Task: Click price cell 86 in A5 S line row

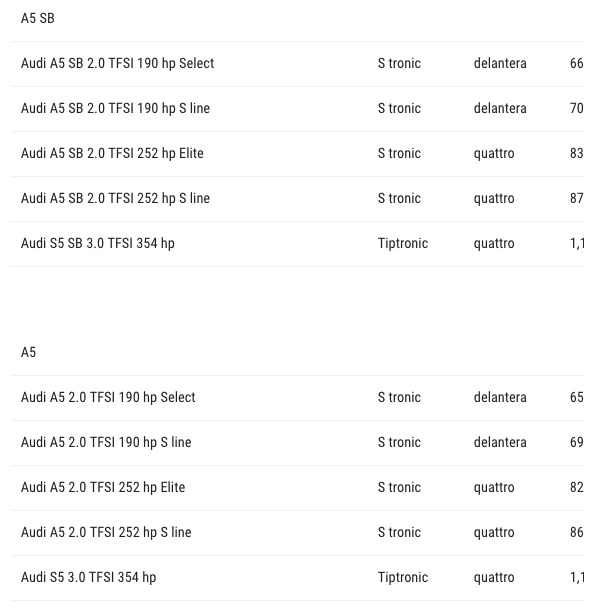Action: 577,532
